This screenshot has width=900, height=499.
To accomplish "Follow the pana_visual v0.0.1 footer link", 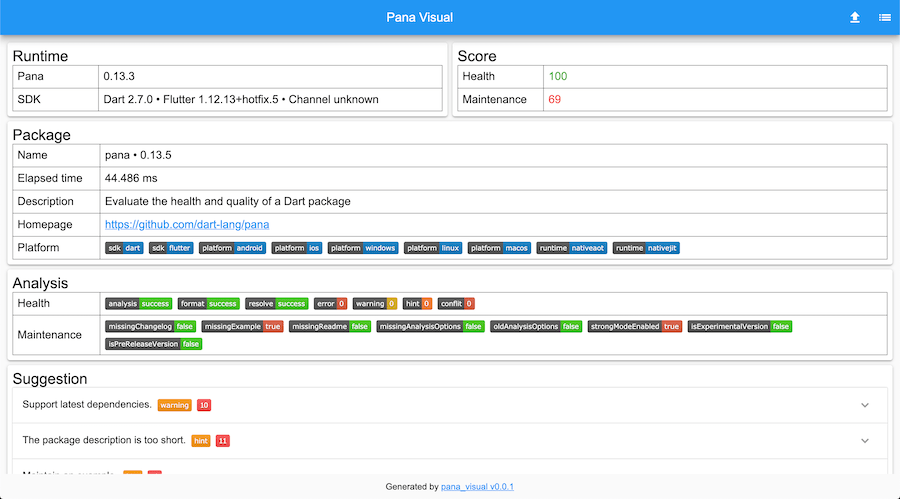I will tap(477, 486).
